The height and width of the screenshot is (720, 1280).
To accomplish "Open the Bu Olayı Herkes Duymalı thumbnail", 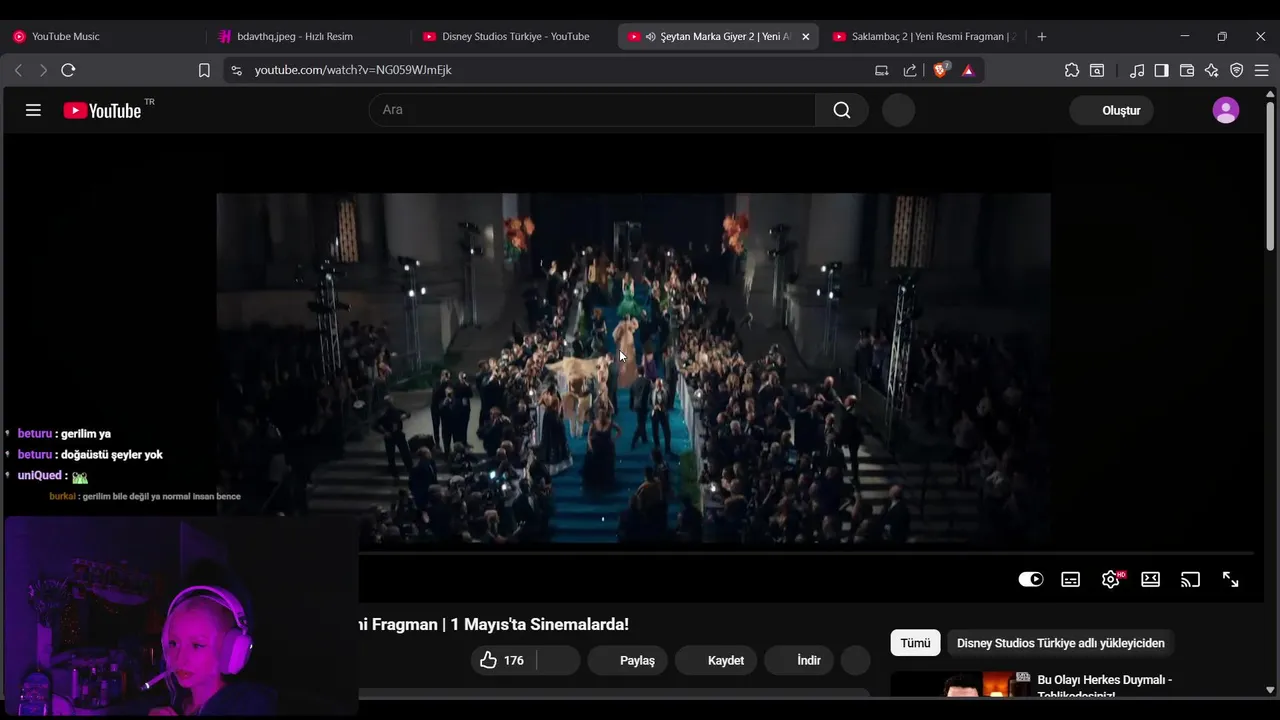I will [960, 684].
